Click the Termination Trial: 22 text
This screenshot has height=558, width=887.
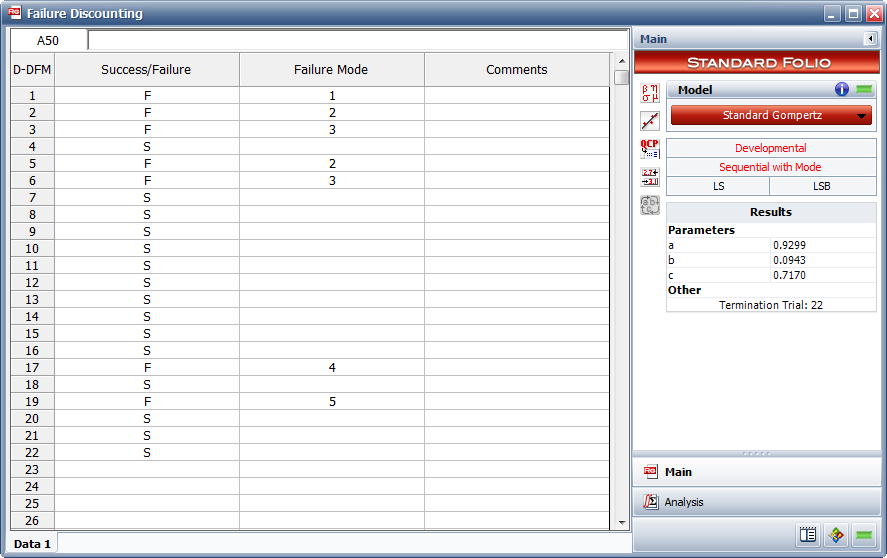(771, 305)
